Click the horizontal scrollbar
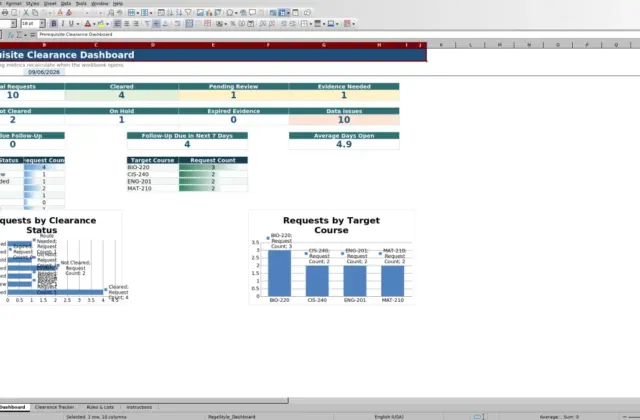 click(x=144, y=401)
